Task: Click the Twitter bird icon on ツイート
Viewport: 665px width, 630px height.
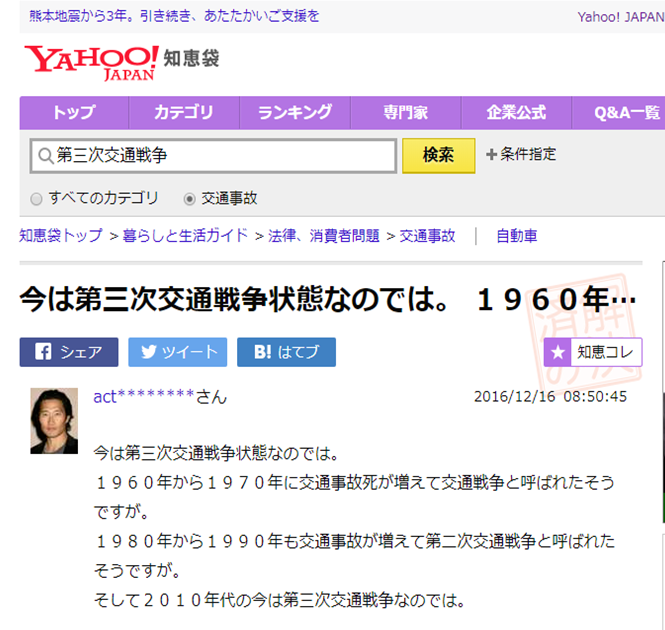Action: tap(148, 352)
